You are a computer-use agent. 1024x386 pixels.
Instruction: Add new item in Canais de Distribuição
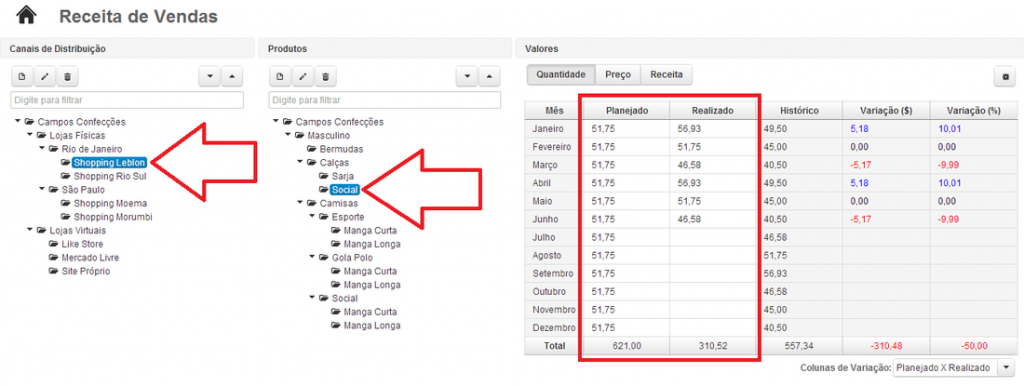click(22, 77)
